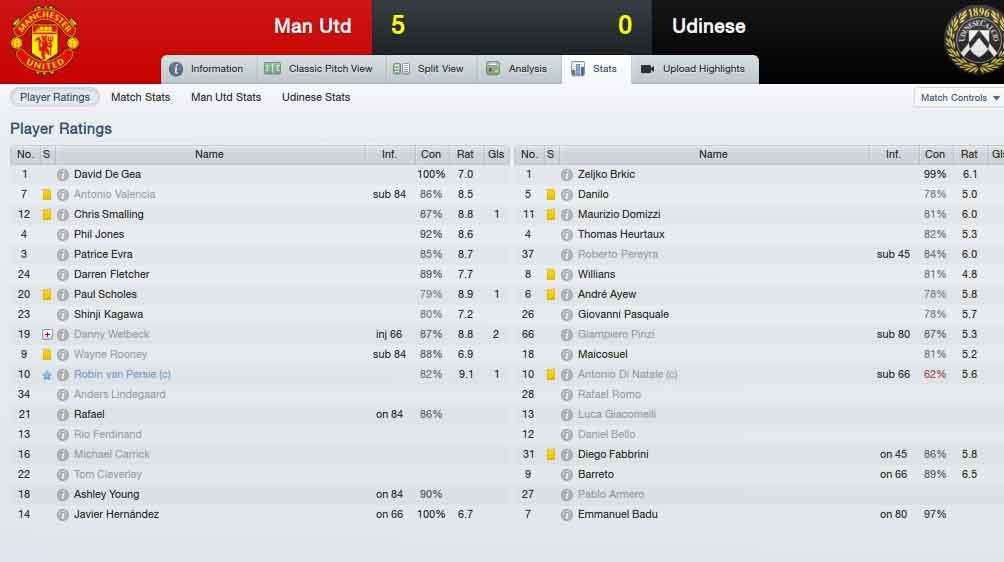Open the Man Utd Stats view
Image resolution: width=1004 pixels, height=562 pixels.
[x=226, y=97]
